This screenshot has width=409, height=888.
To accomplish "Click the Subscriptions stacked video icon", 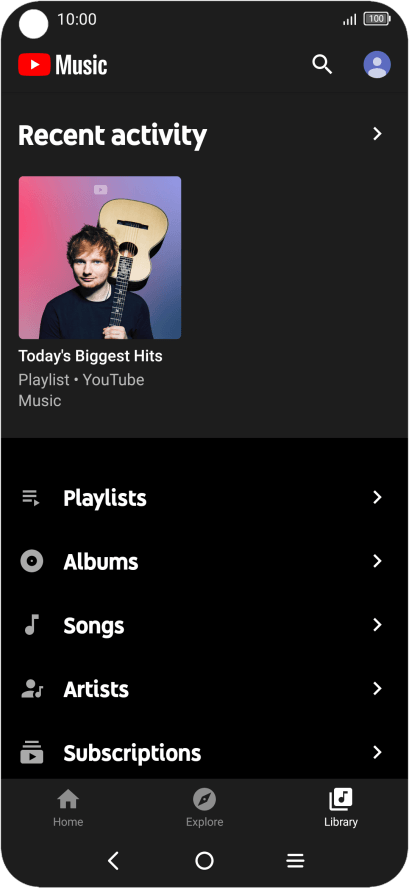I will pyautogui.click(x=32, y=753).
